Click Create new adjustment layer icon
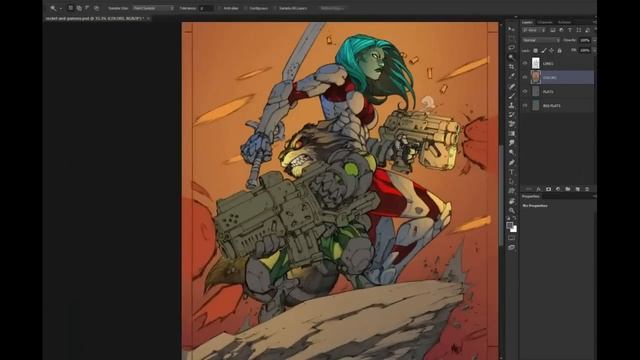The width and height of the screenshot is (640, 360). tap(558, 189)
